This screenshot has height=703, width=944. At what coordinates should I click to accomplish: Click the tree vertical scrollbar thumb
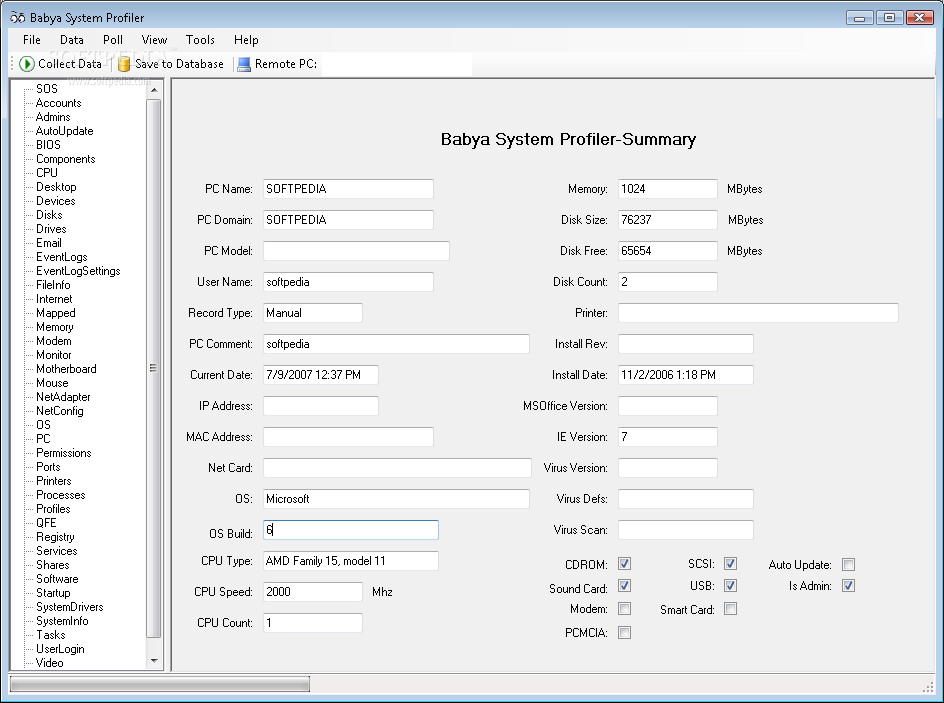(x=154, y=368)
